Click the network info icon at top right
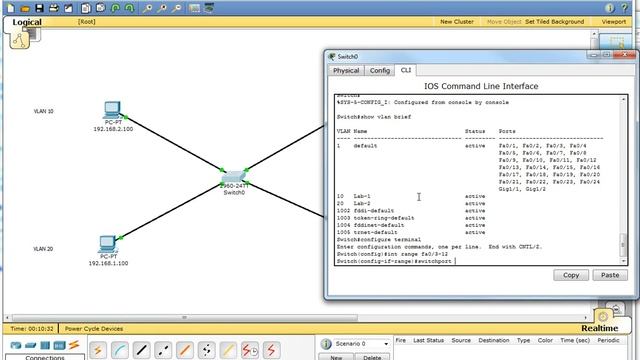 (609, 8)
